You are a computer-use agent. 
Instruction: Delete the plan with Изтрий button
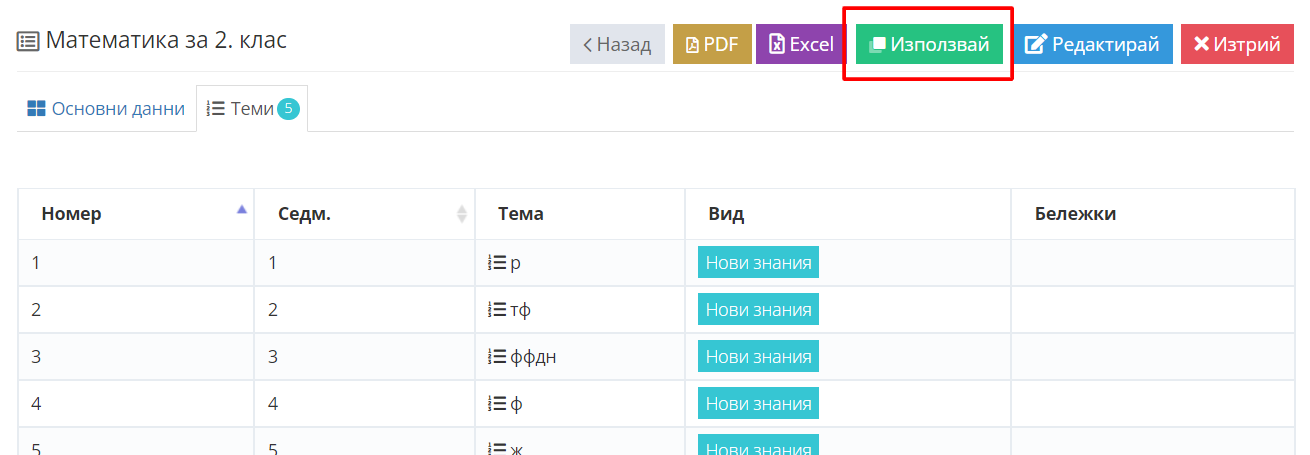1237,44
